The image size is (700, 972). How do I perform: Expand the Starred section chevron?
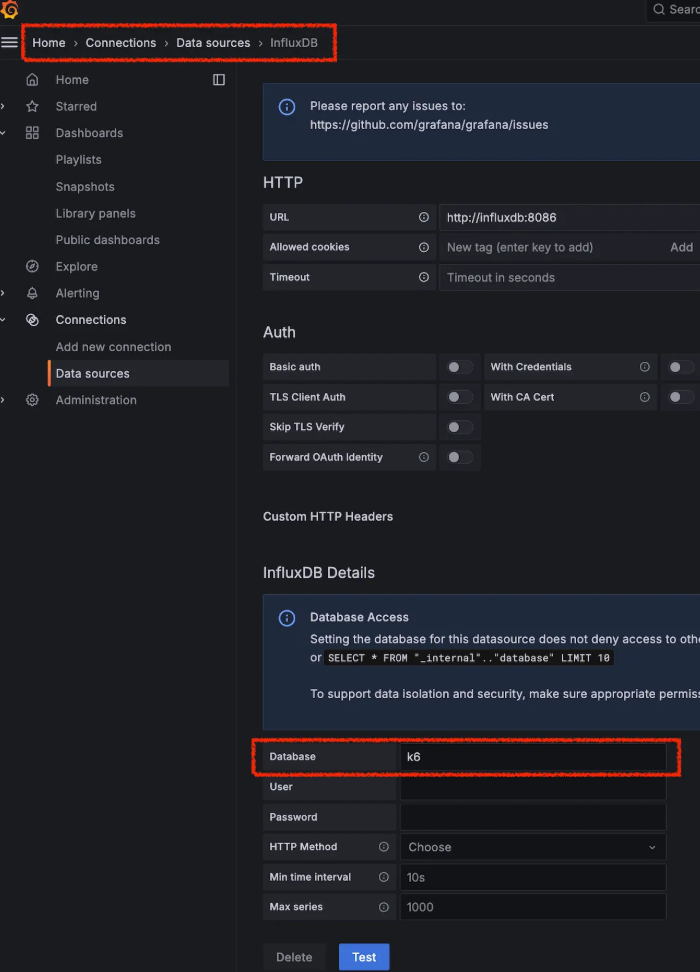click(x=3, y=107)
